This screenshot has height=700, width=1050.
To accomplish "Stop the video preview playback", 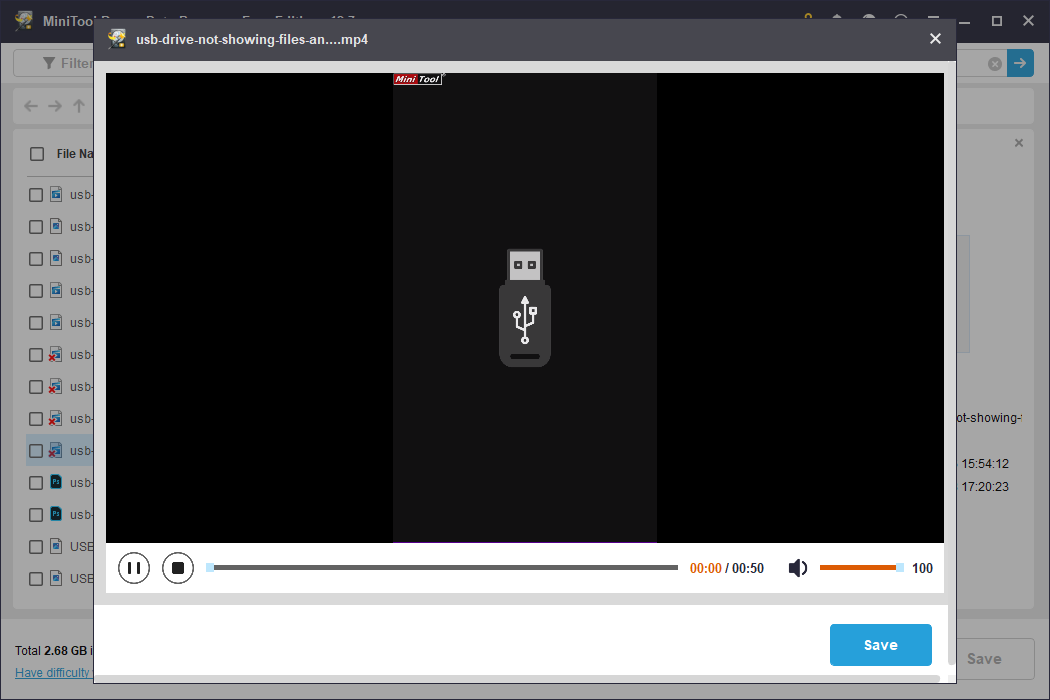I will [177, 568].
